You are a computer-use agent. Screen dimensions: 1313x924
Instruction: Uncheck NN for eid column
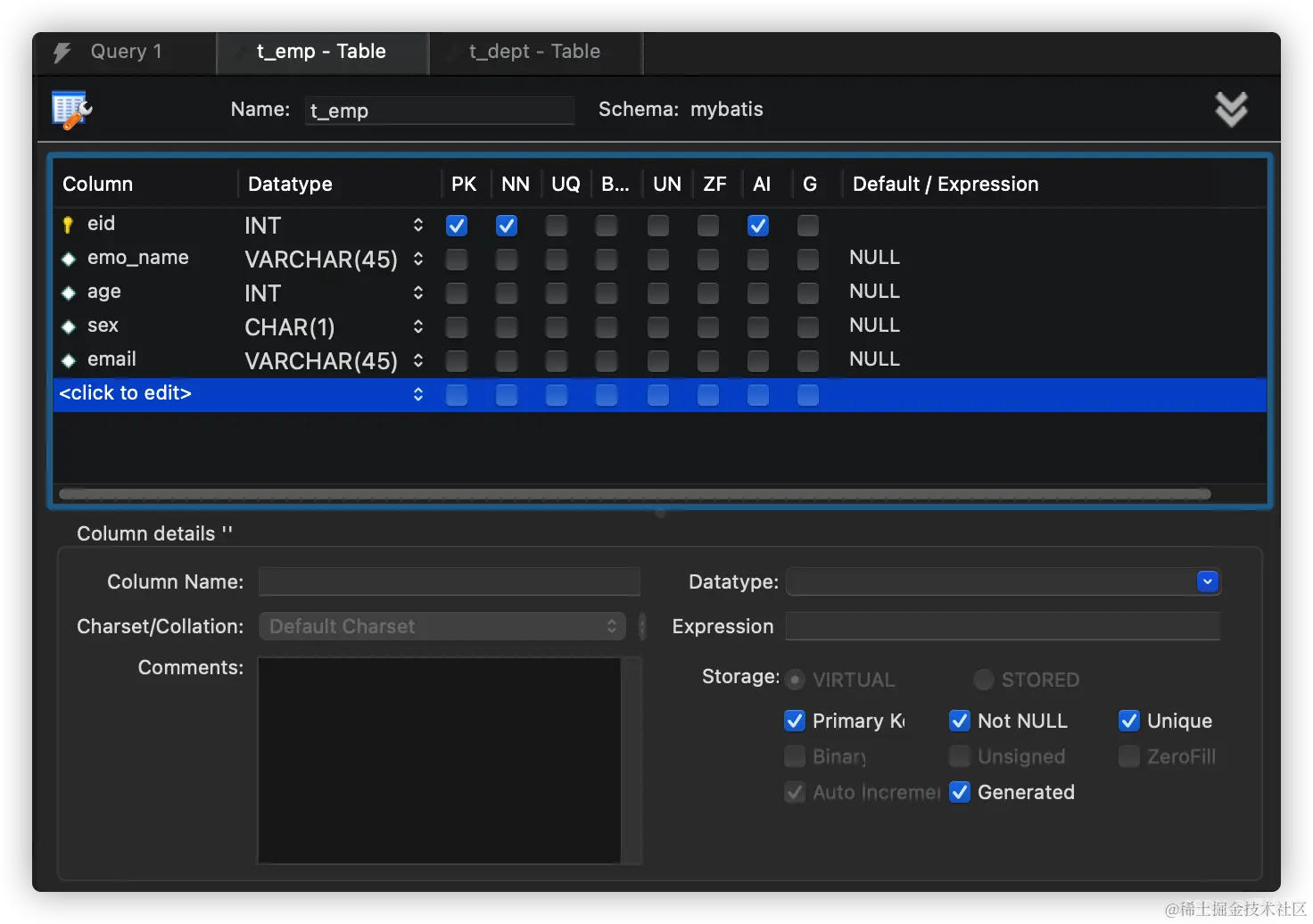coord(507,226)
